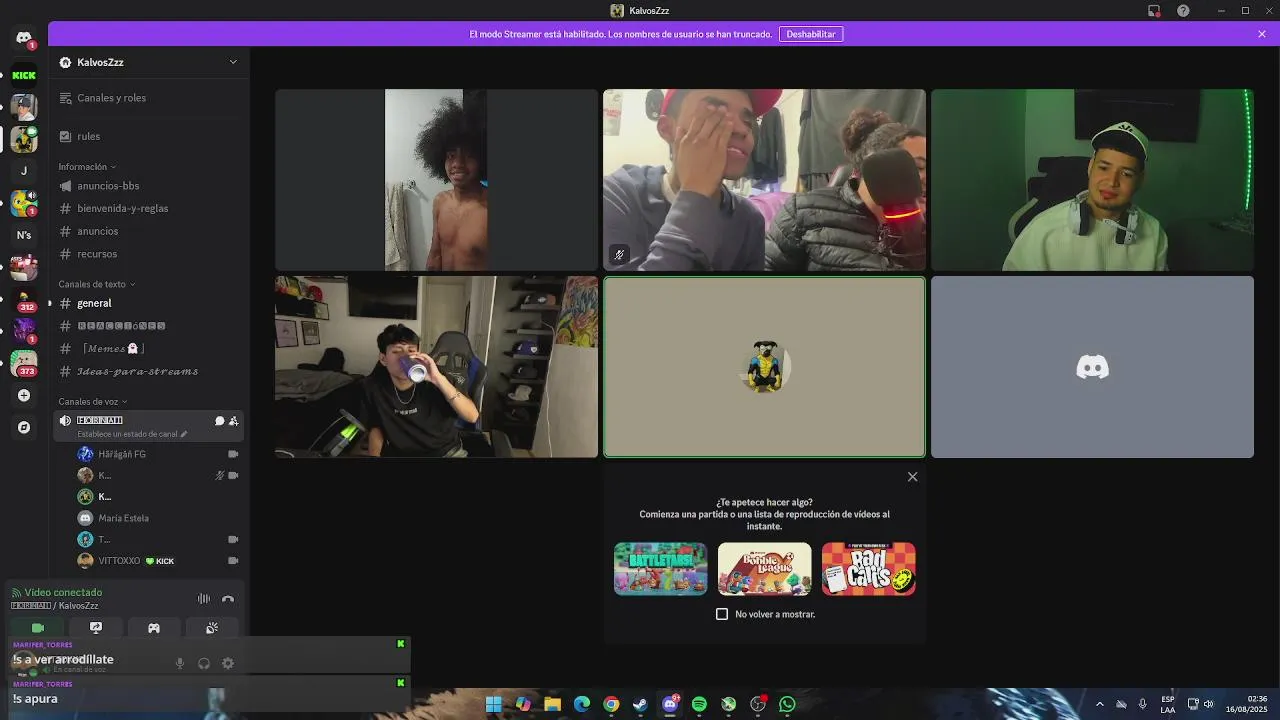The width and height of the screenshot is (1280, 720).
Task: Open Canales y roles
Action: click(148, 98)
